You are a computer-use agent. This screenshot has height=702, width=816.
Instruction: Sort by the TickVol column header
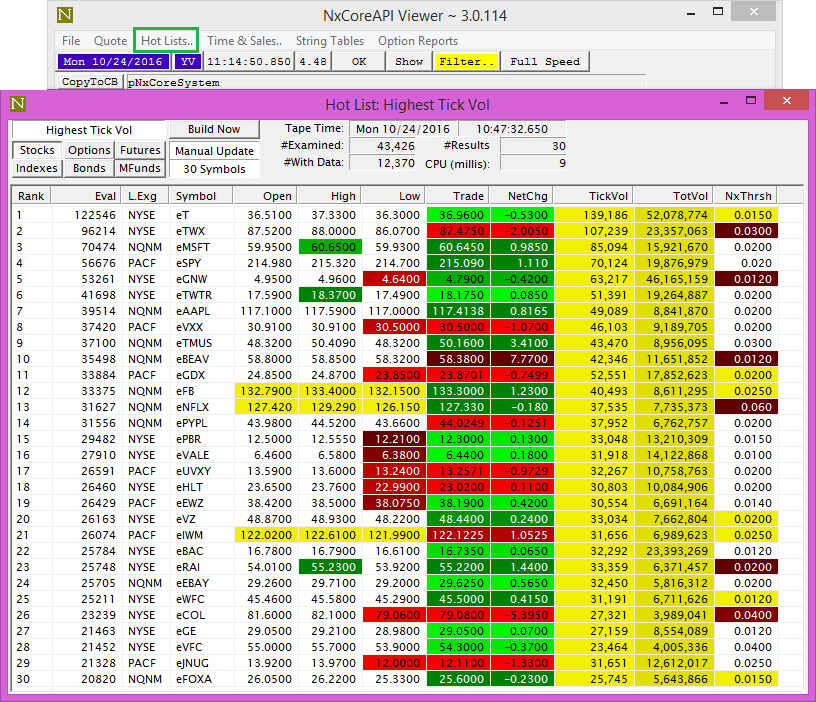point(594,196)
